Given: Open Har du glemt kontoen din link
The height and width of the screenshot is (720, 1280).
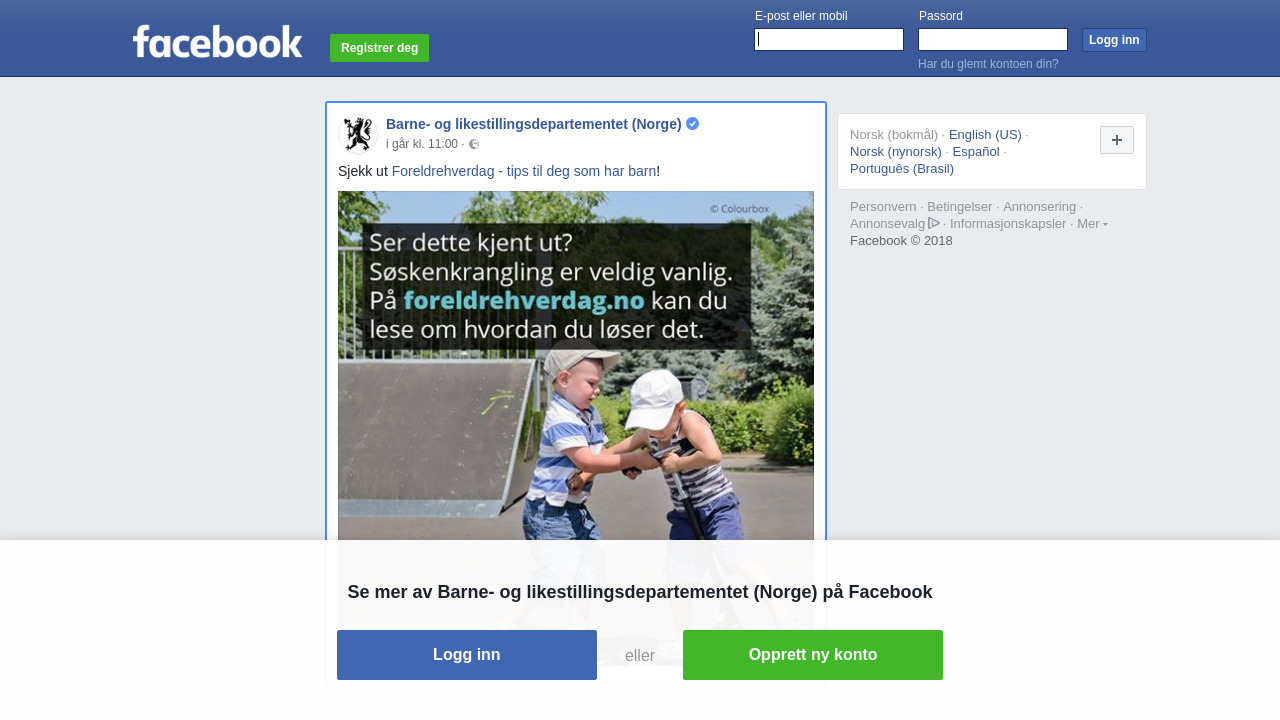Looking at the screenshot, I should 988,64.
